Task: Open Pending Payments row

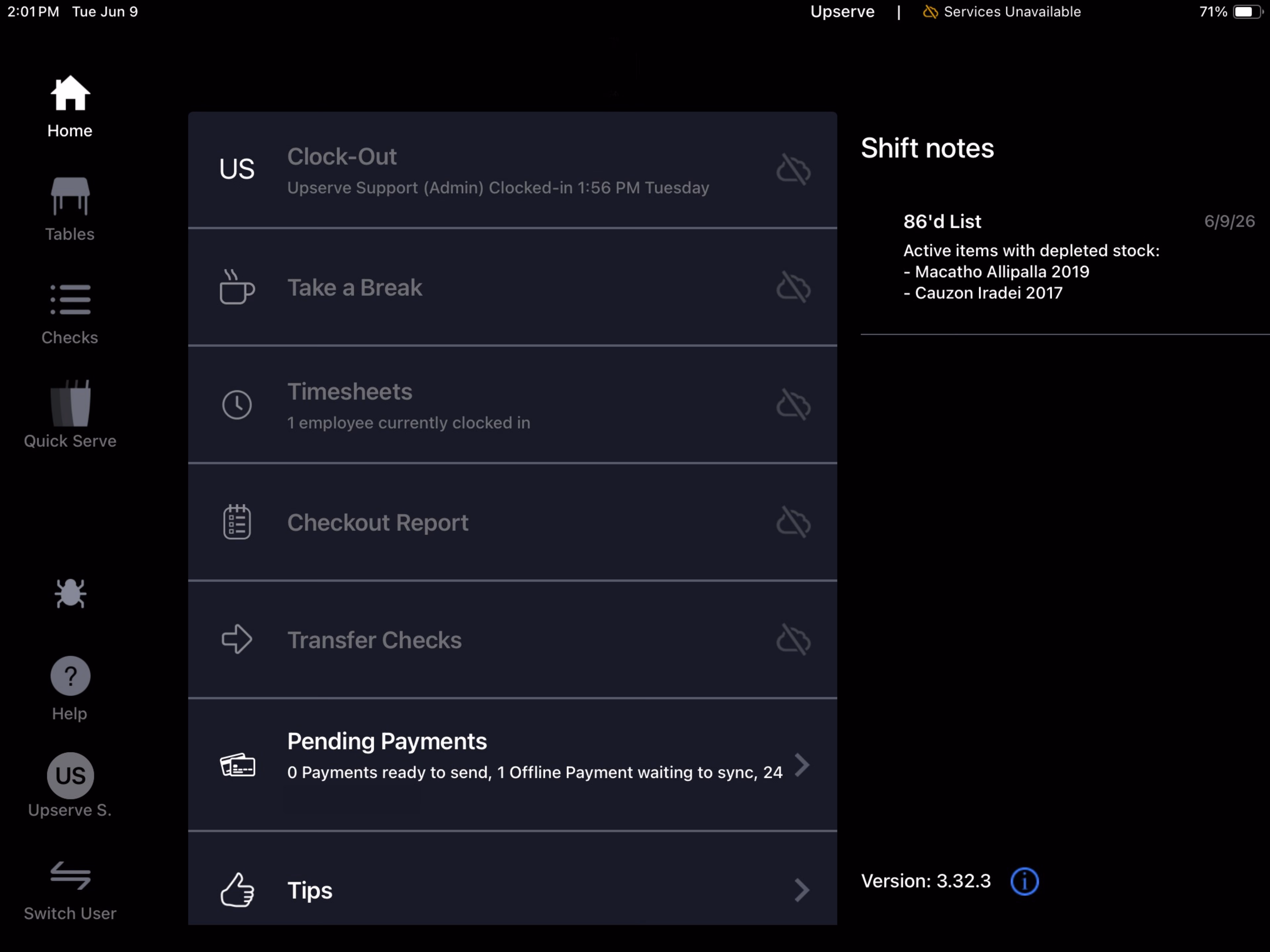Action: 512,764
